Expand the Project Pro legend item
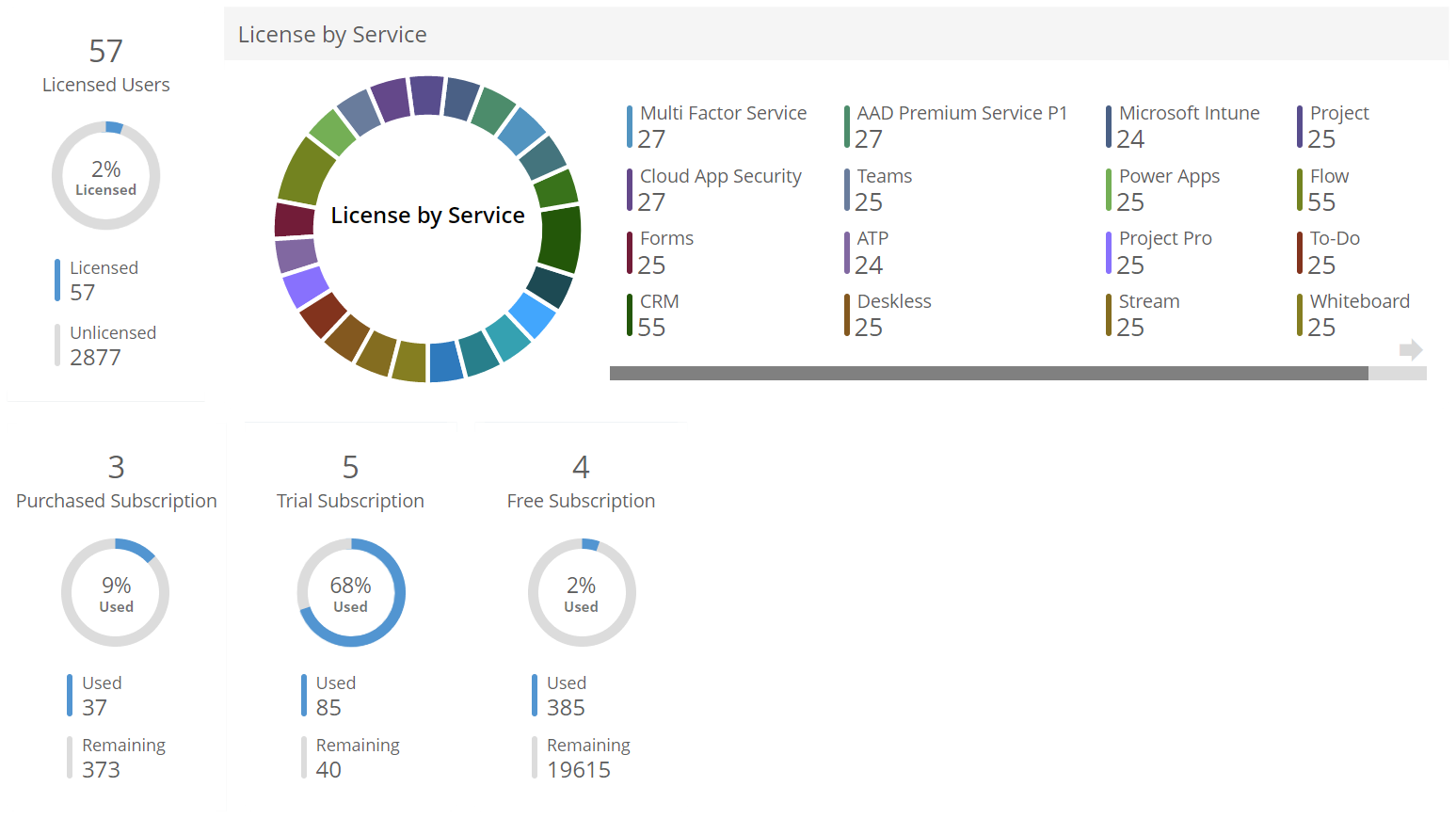Screen dimensions: 1456x819 tap(1109, 251)
